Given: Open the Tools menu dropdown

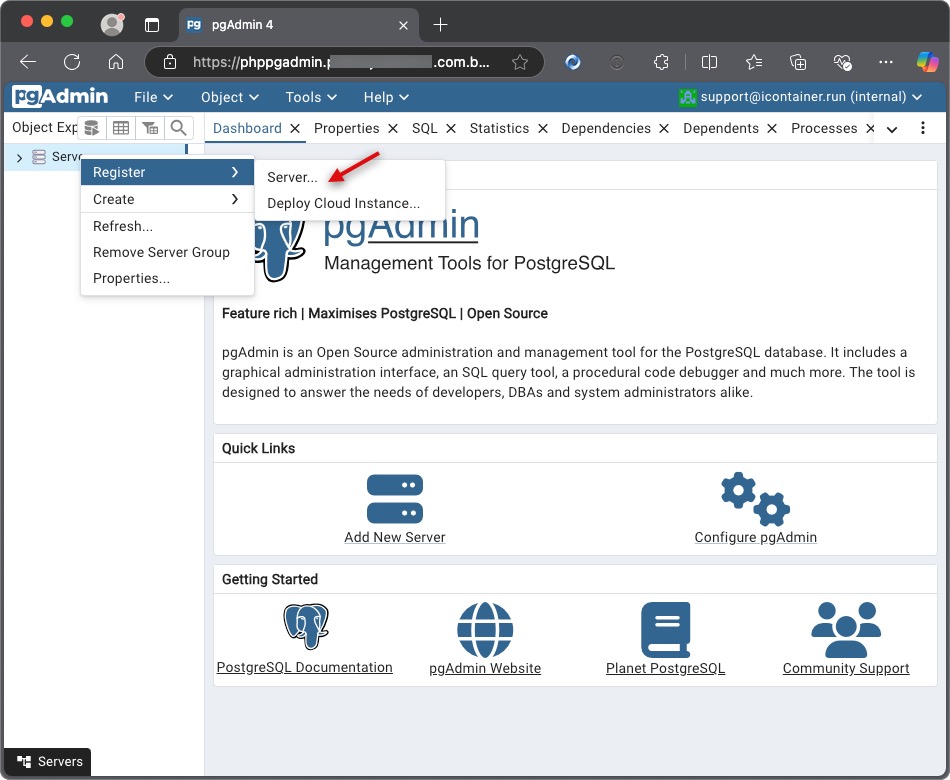Looking at the screenshot, I should point(311,97).
